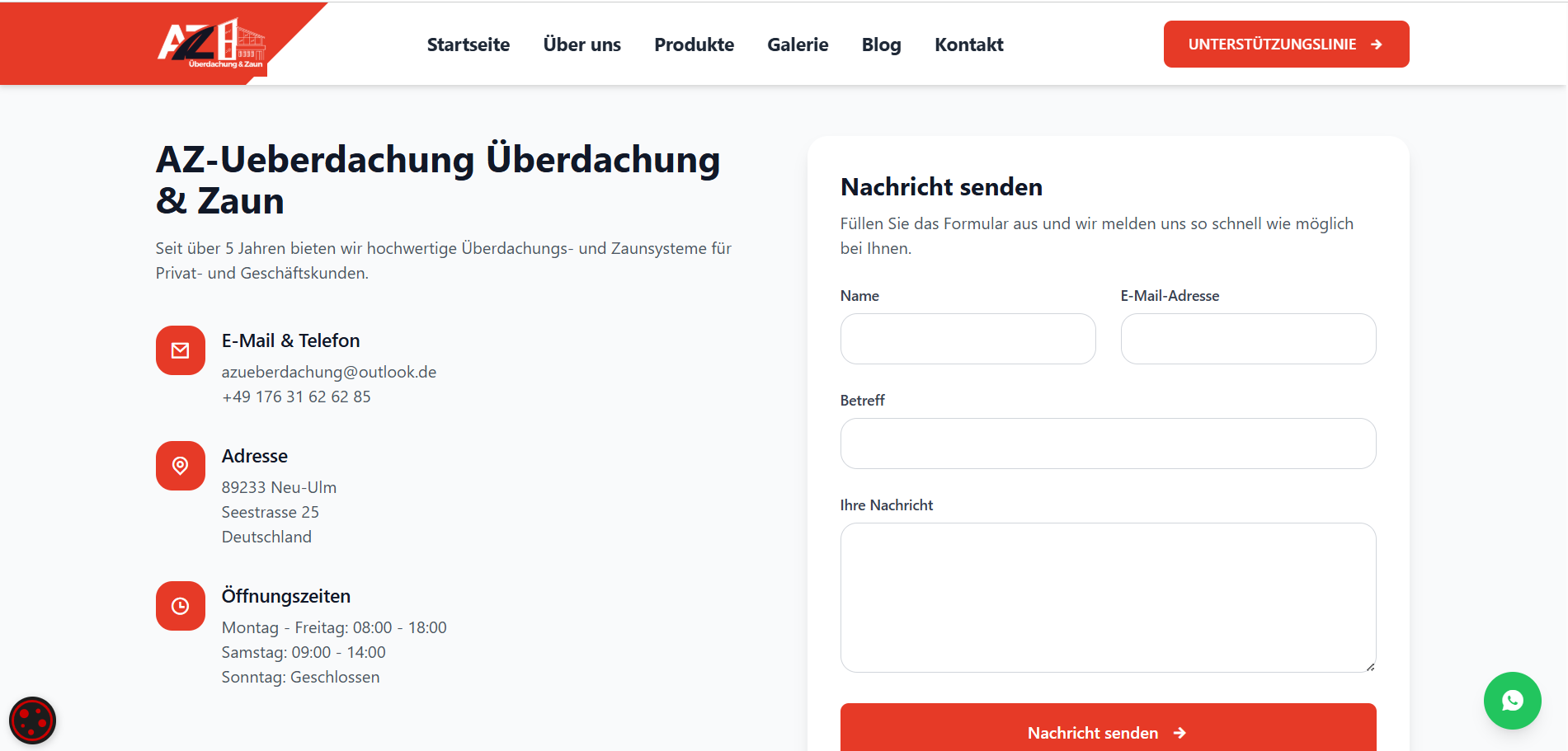Viewport: 1568px width, 751px height.
Task: Click the red location pin icon
Action: click(x=181, y=466)
